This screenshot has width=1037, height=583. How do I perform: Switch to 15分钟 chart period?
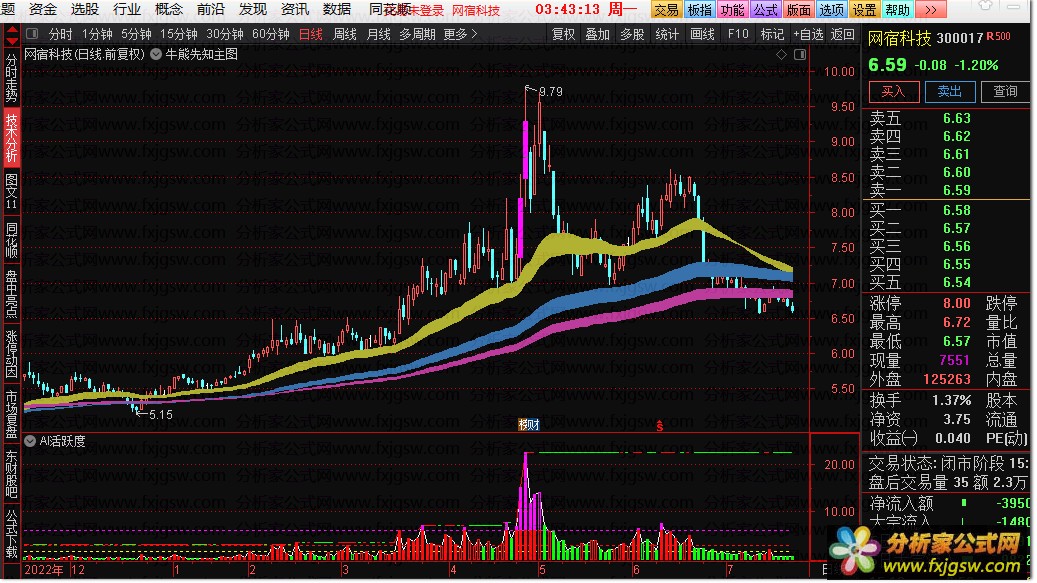pos(179,34)
